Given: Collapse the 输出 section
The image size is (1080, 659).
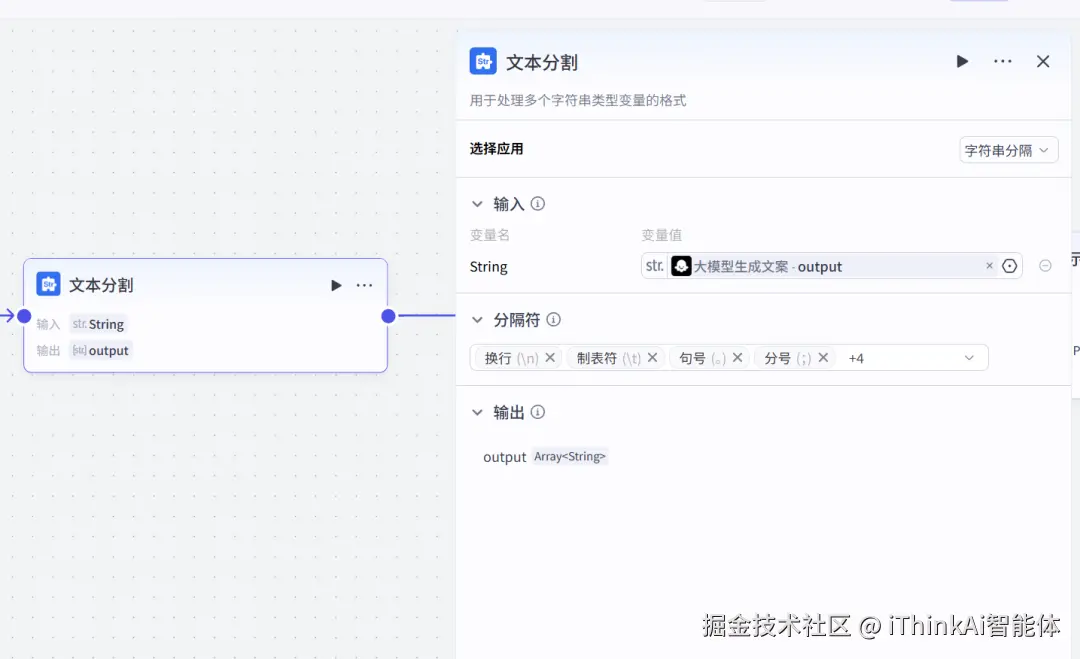Looking at the screenshot, I should (477, 412).
